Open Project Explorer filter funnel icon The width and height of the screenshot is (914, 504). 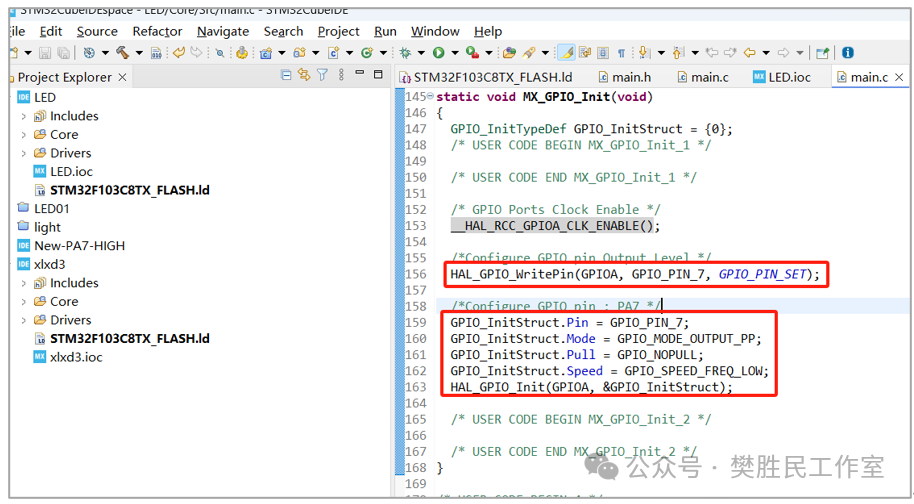click(322, 75)
